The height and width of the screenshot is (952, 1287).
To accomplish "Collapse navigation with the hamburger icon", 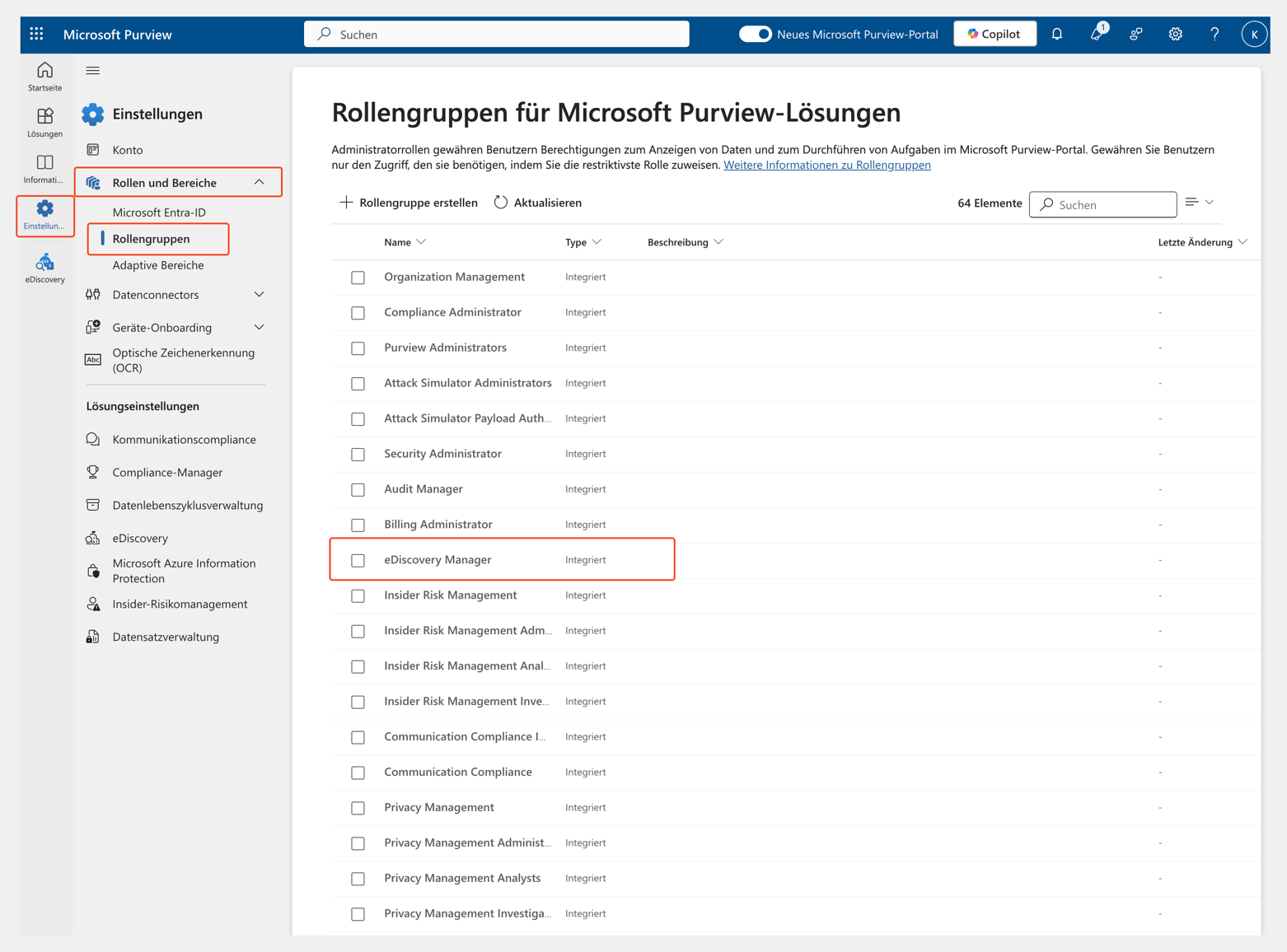I will (93, 71).
